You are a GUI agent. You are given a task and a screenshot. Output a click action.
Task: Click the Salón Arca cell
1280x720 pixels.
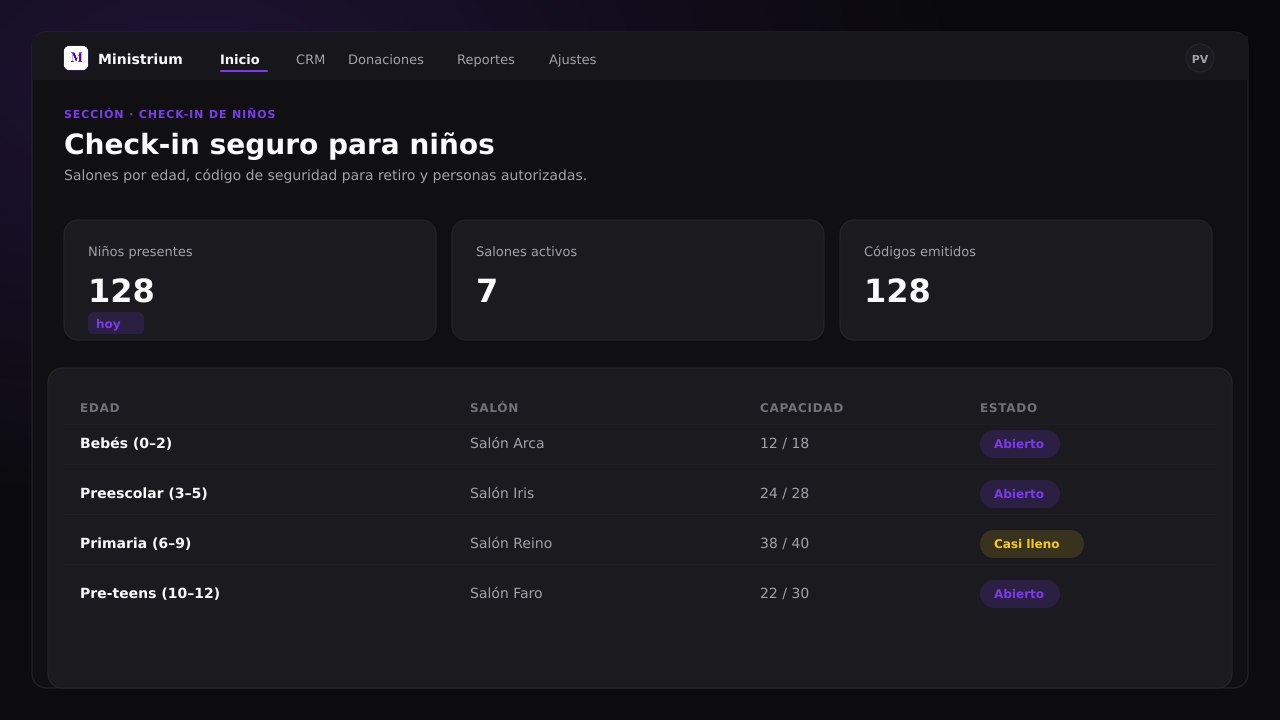507,443
